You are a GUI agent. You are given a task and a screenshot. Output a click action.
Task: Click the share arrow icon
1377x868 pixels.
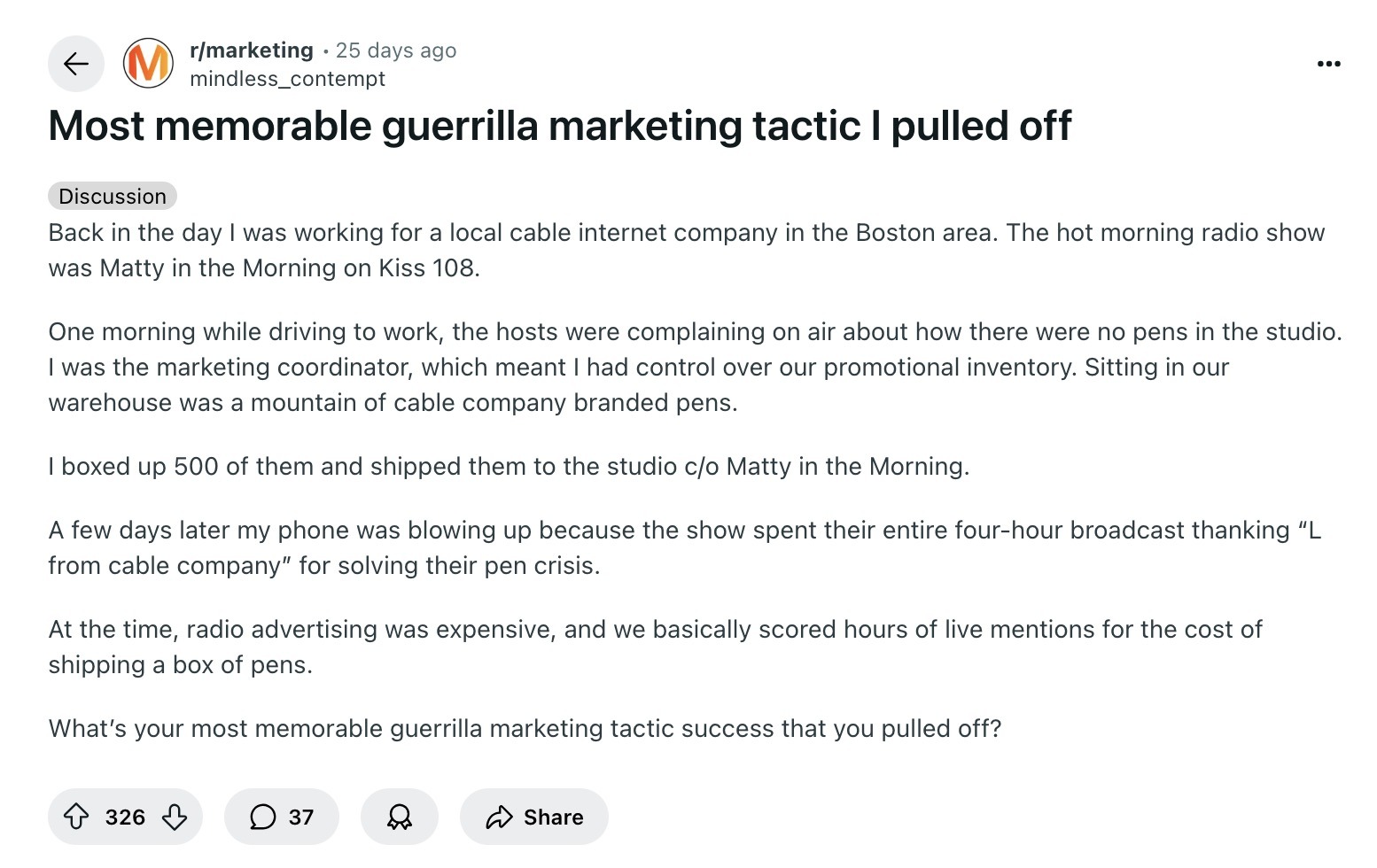tap(500, 817)
